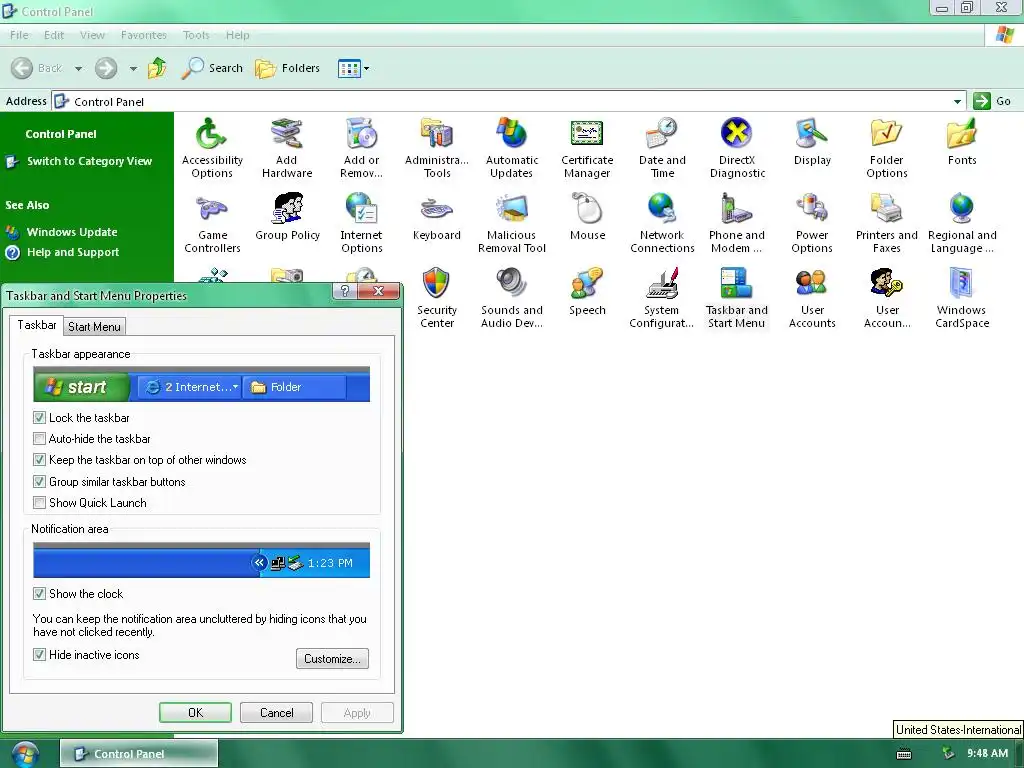Open the View menu
The image size is (1024, 768).
coord(92,35)
